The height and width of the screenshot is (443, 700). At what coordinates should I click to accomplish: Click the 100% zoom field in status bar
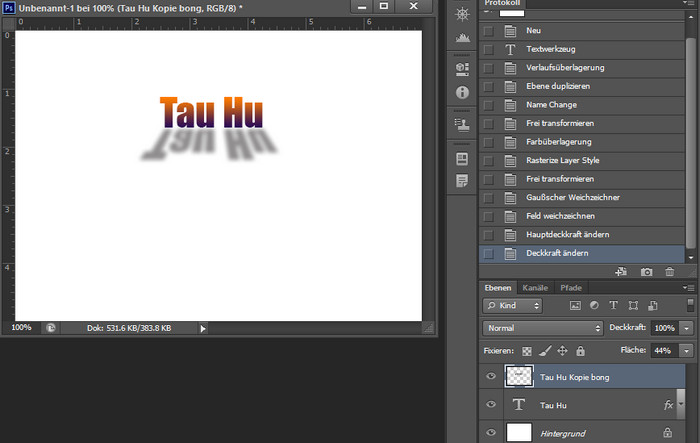pos(21,328)
